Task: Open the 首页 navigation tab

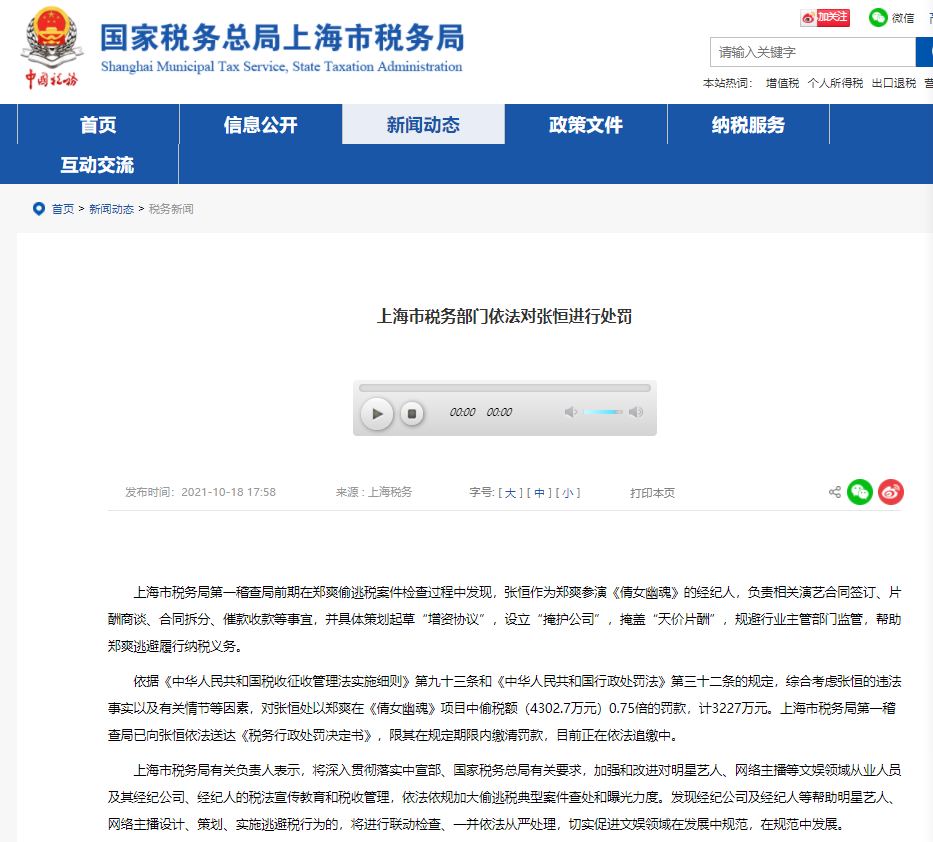Action: (x=98, y=124)
